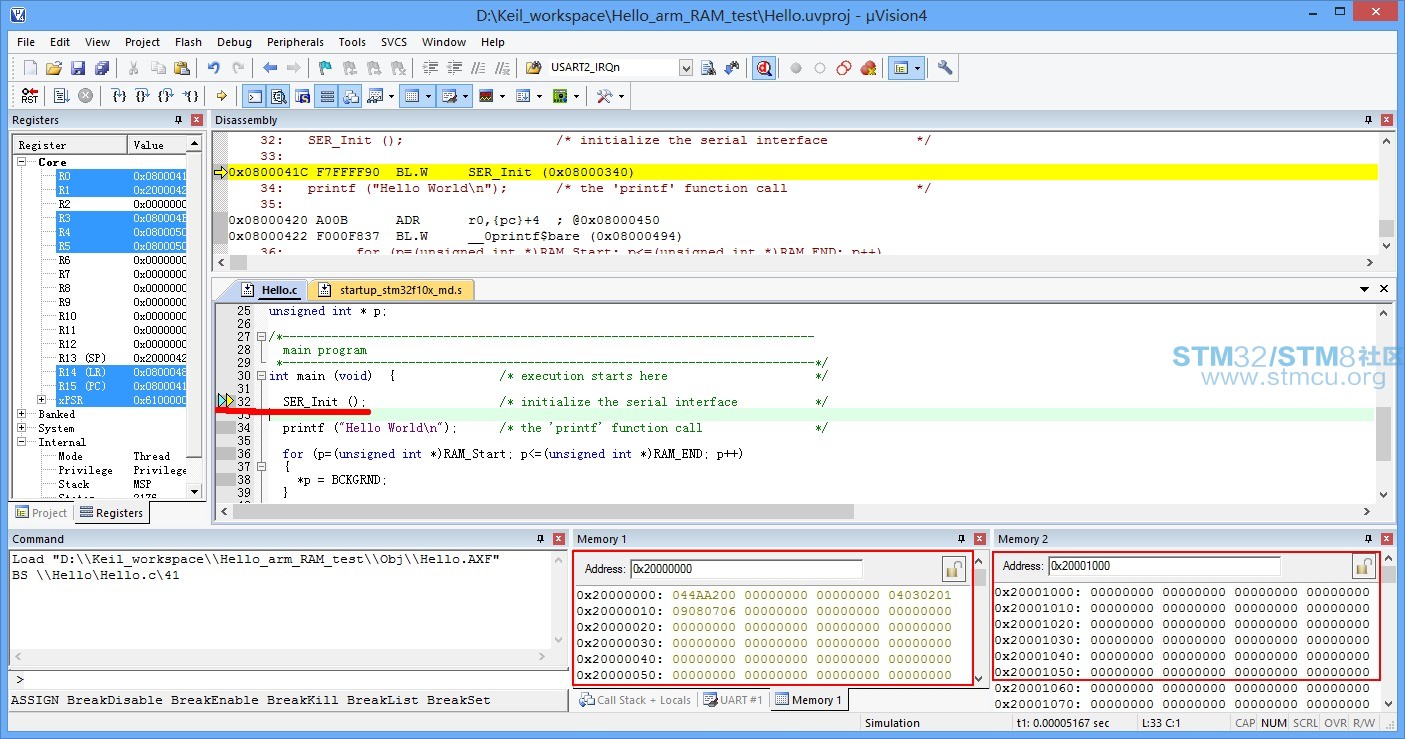Toggle autohide pin of Registers panel
This screenshot has width=1405, height=739.
(x=178, y=120)
